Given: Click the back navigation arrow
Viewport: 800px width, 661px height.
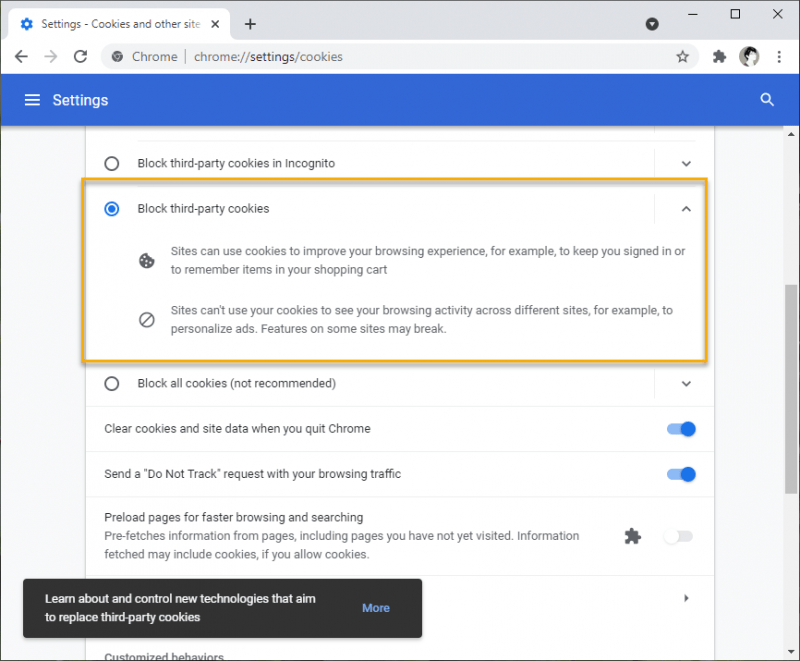Looking at the screenshot, I should [x=20, y=57].
